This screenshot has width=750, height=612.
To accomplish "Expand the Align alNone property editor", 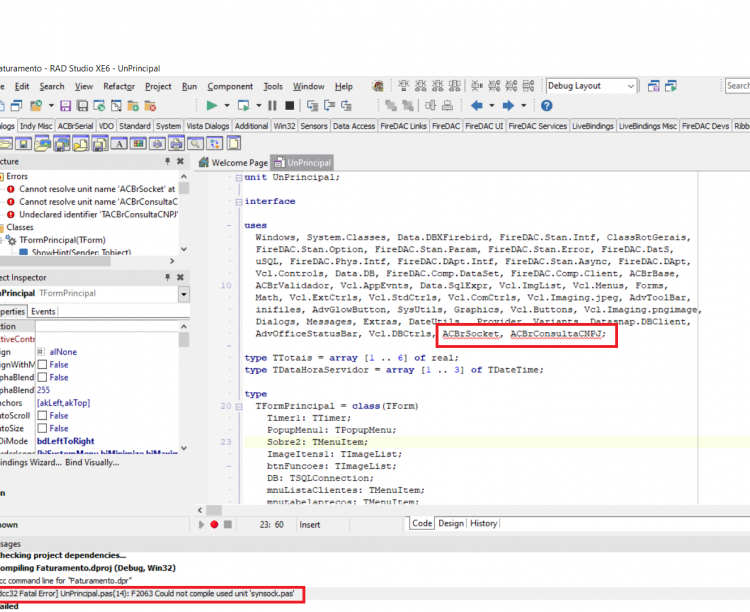I will [41, 352].
